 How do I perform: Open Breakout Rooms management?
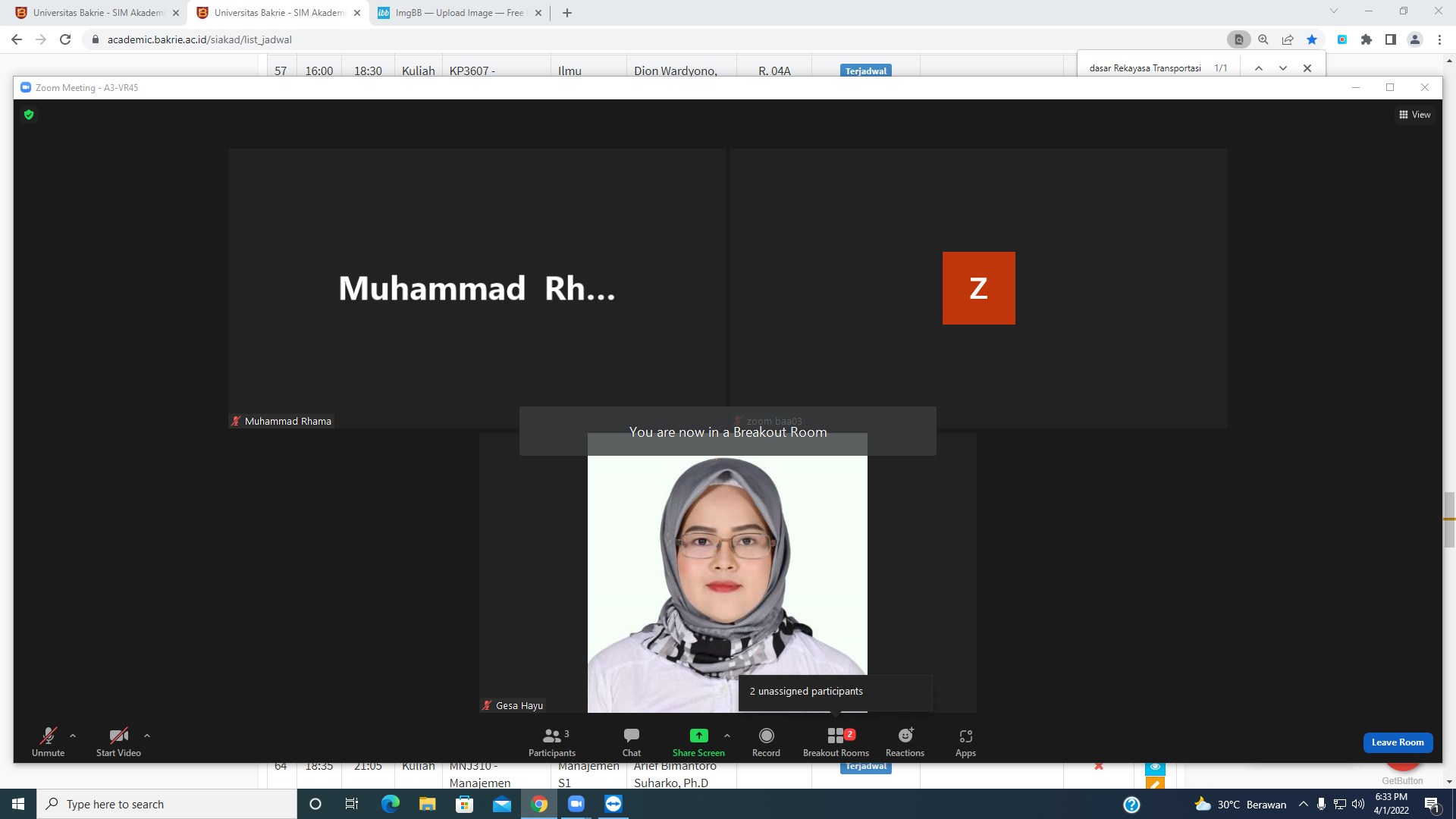point(836,742)
